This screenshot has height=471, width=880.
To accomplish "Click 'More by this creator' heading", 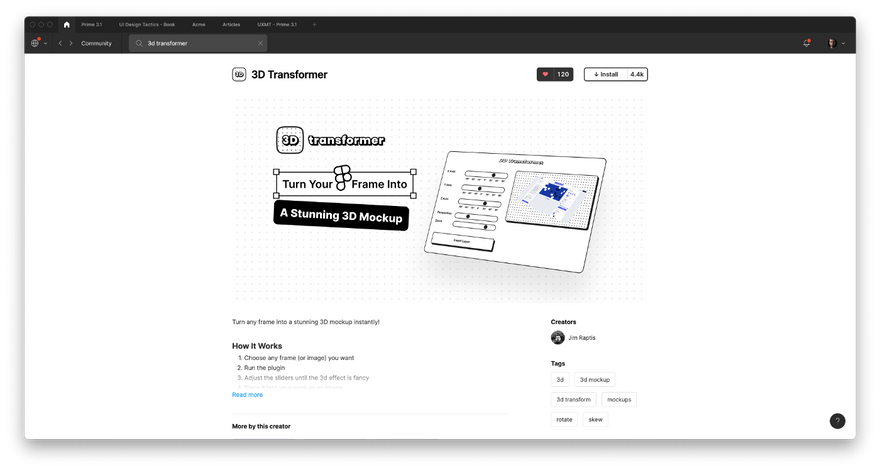I will 261,426.
